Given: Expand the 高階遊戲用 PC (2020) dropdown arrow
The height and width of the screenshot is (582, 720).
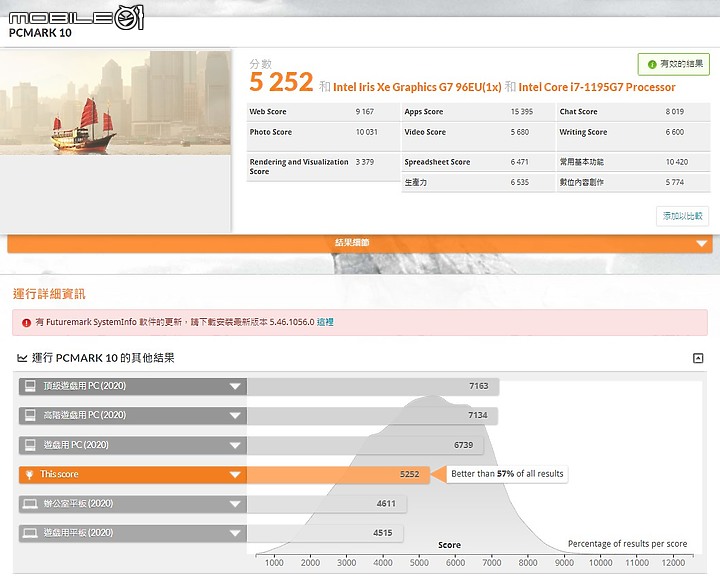Looking at the screenshot, I should tap(235, 416).
